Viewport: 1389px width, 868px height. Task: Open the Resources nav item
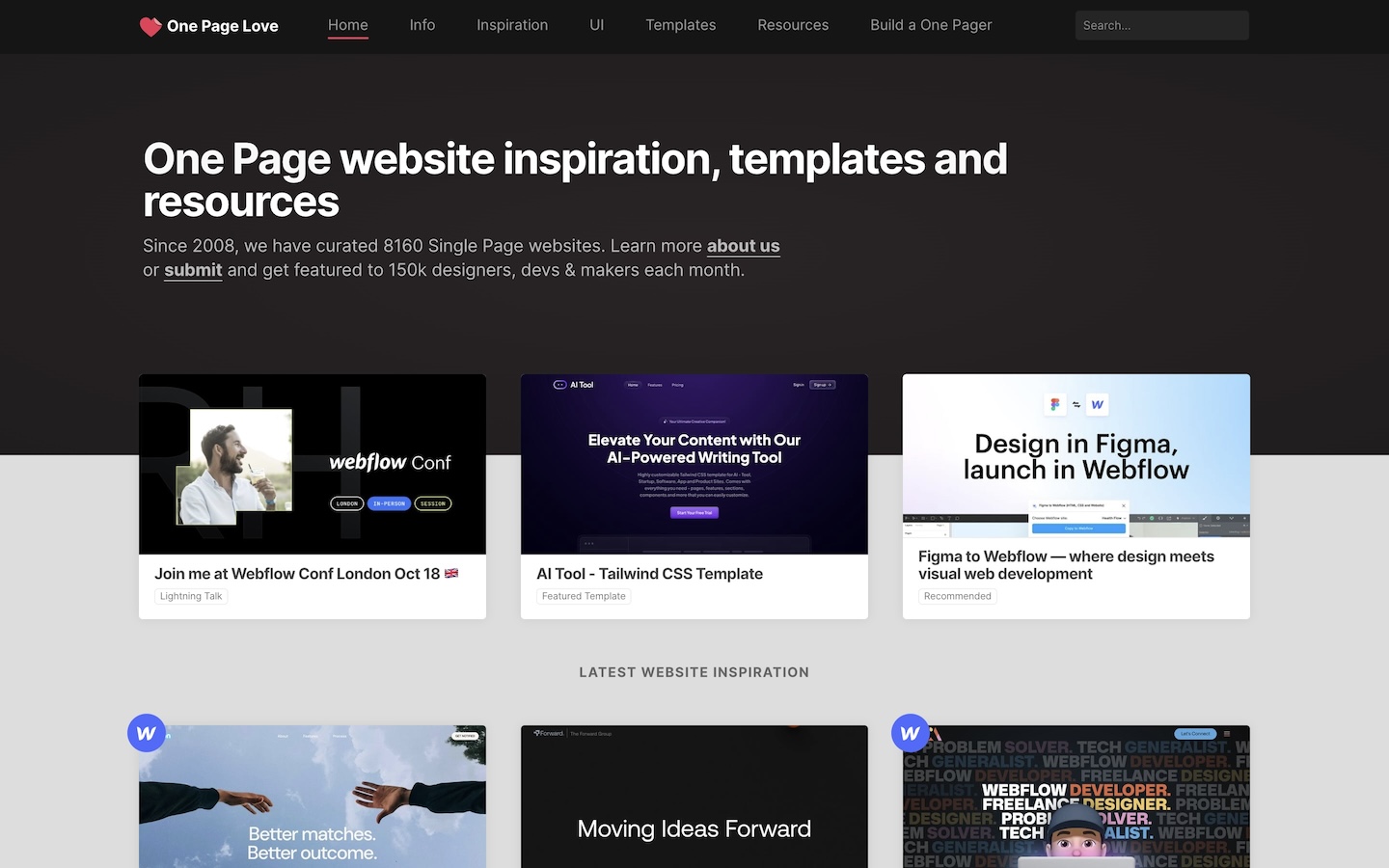coord(793,25)
